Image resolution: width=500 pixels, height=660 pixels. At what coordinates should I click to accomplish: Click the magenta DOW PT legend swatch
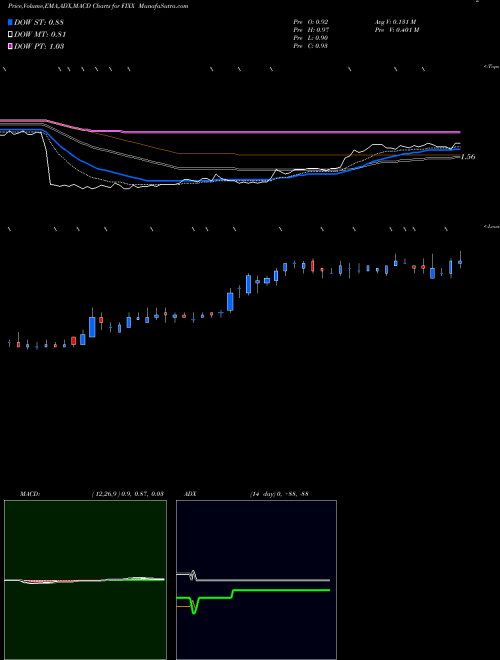(x=10, y=46)
